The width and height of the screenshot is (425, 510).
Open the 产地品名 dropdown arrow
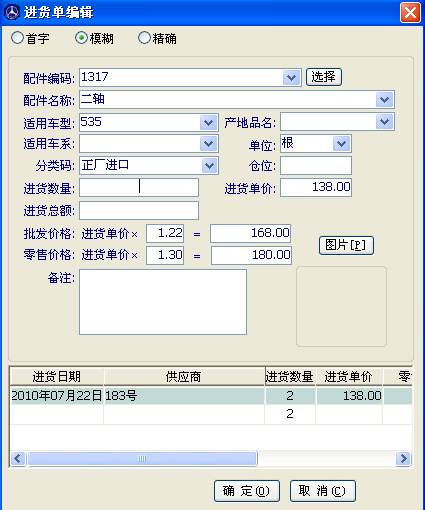[384, 121]
